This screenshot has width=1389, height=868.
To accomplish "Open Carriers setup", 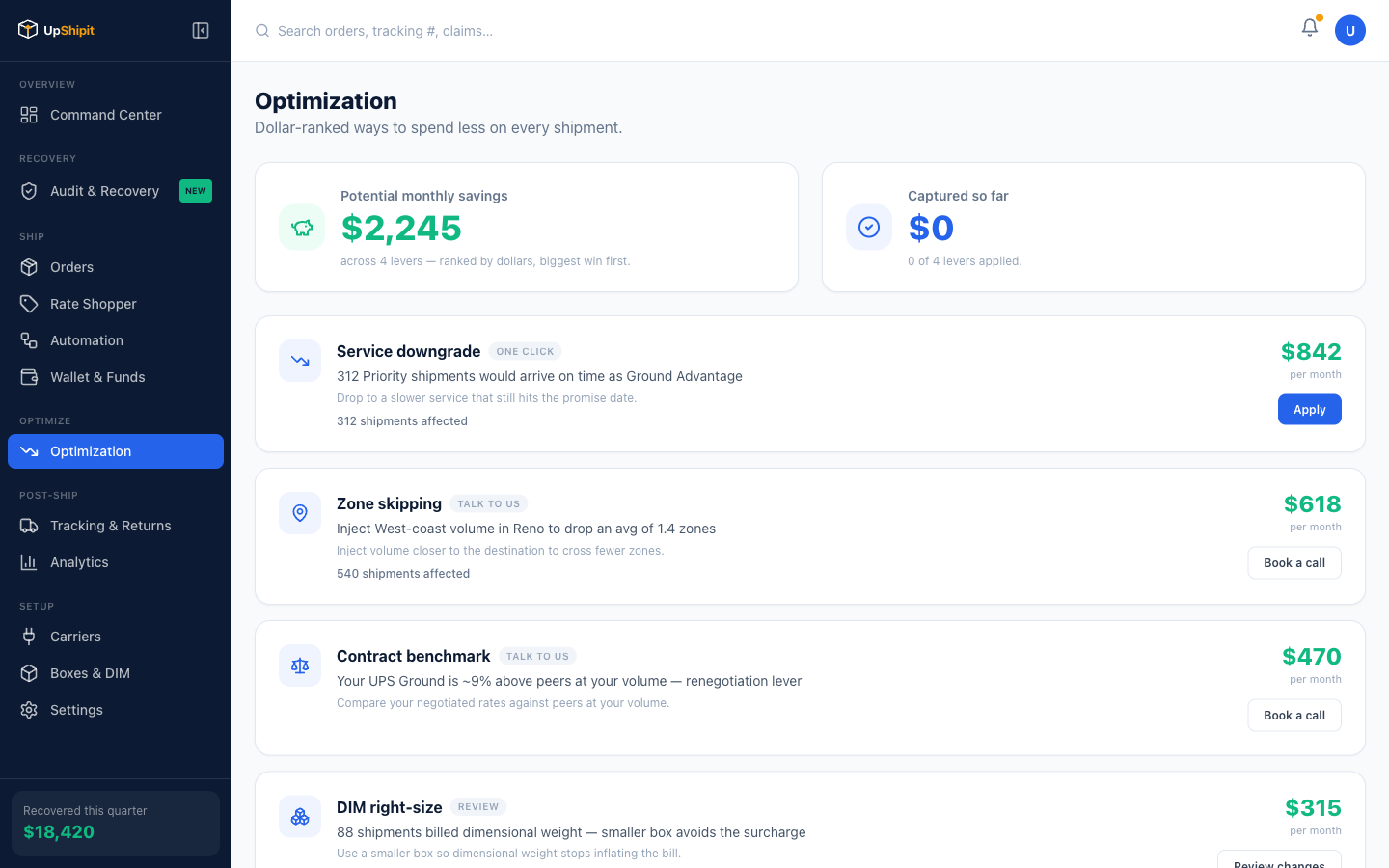I will click(116, 637).
